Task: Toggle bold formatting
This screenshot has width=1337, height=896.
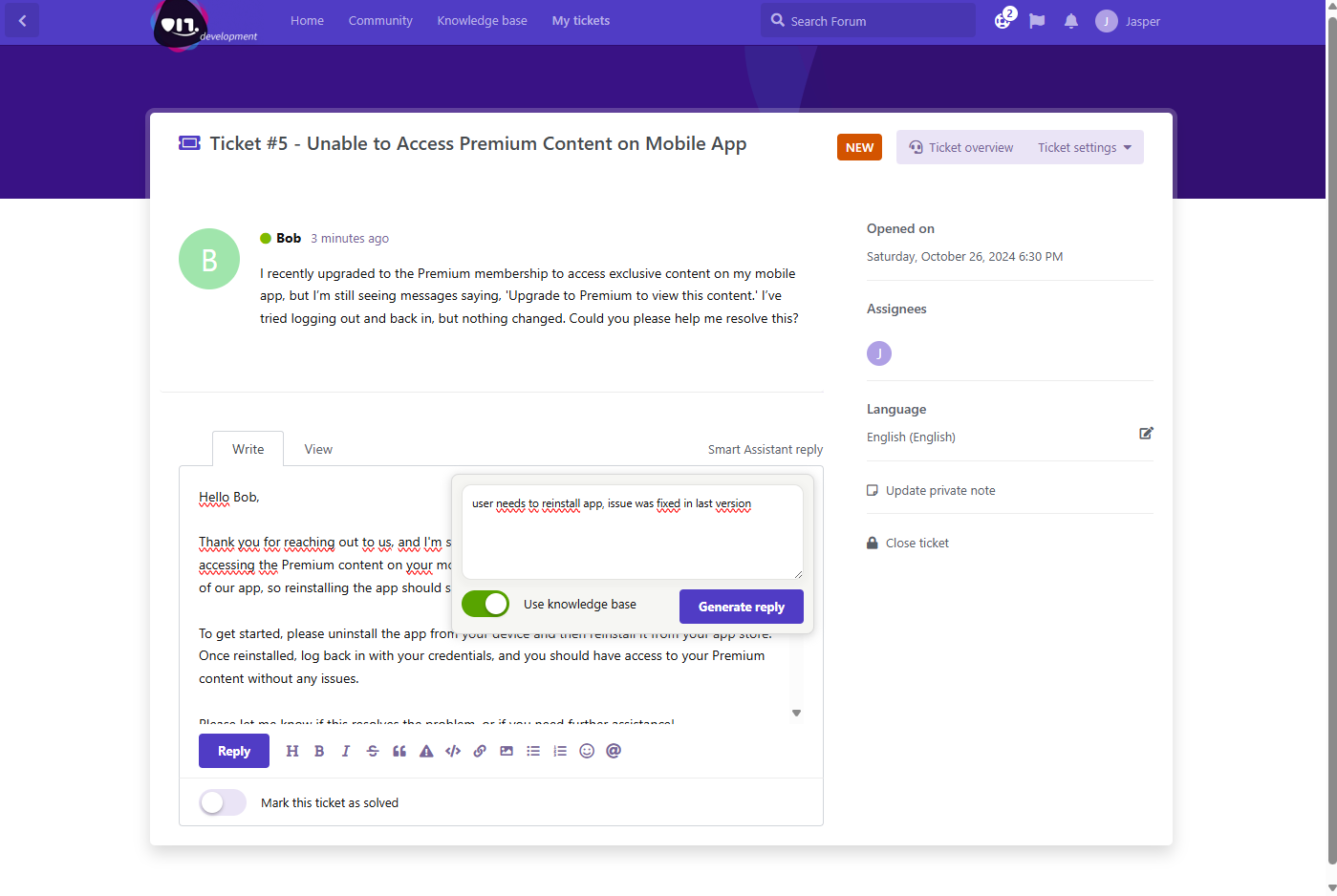Action: click(319, 751)
